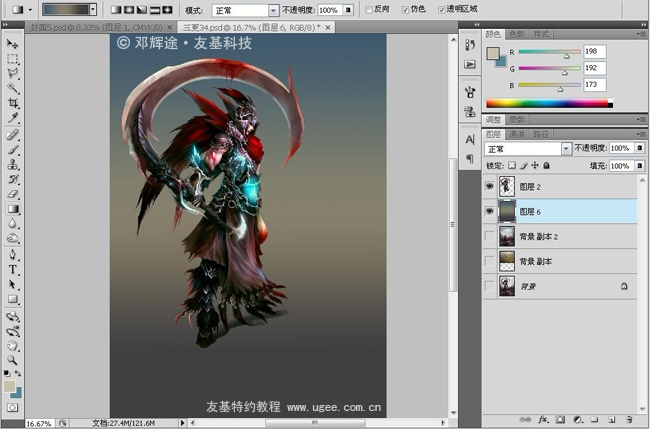The width and height of the screenshot is (650, 429).
Task: Choose angle gradient style
Action: (142, 10)
